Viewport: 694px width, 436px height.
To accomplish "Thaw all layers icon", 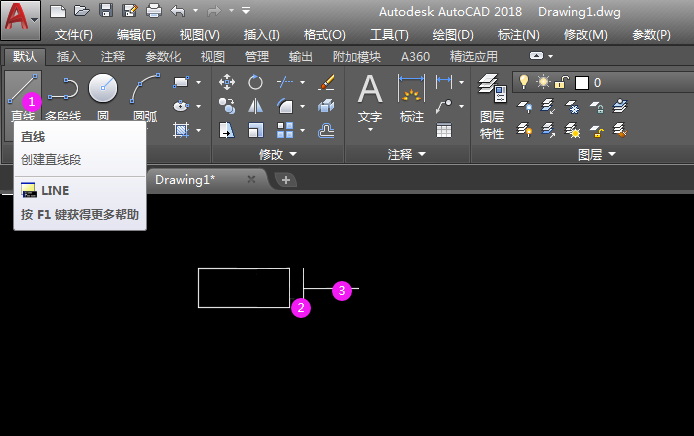I will click(573, 130).
